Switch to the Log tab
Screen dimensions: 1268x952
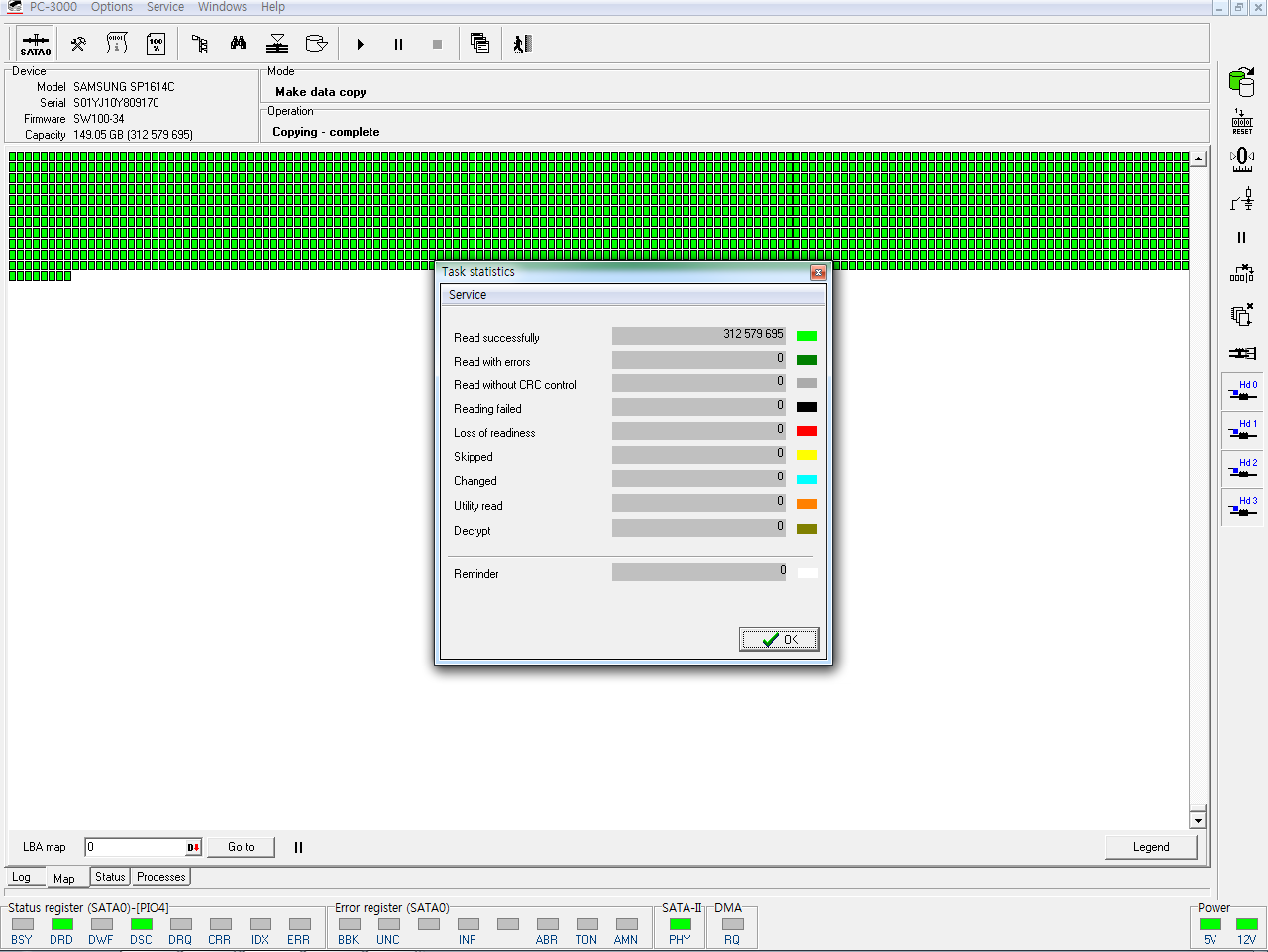[21, 878]
